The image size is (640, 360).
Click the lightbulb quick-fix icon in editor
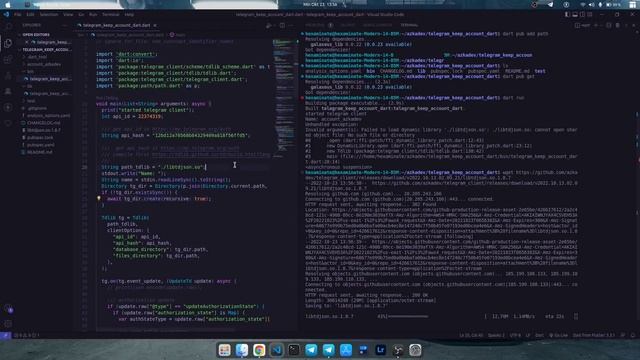98,199
